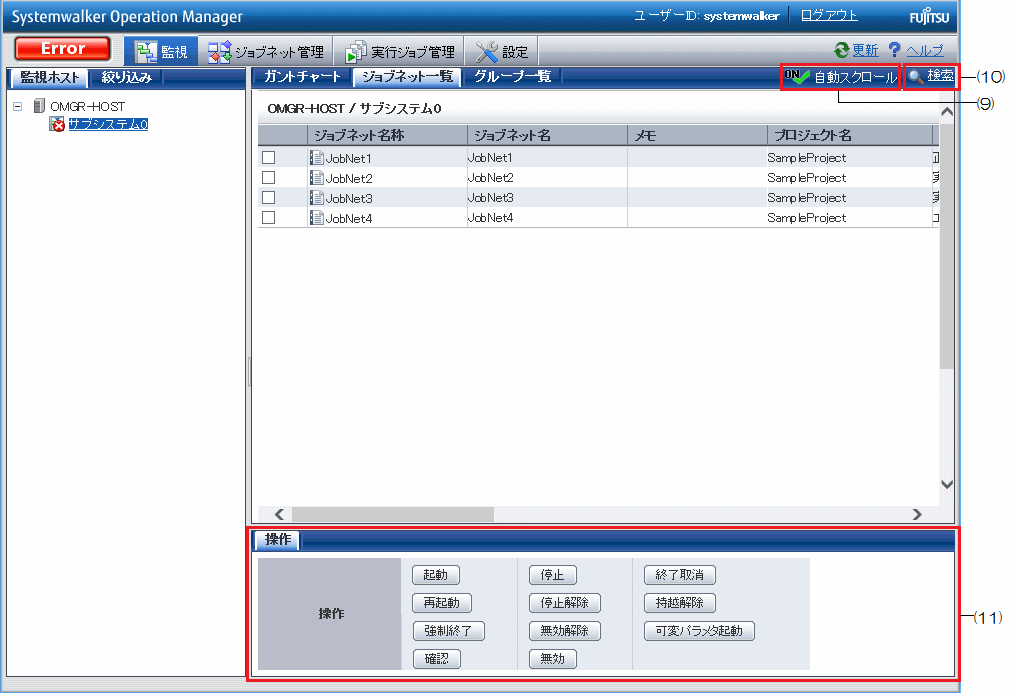Click the 無効 disable button
Viewport: 1013px width, 693px height.
coord(552,659)
